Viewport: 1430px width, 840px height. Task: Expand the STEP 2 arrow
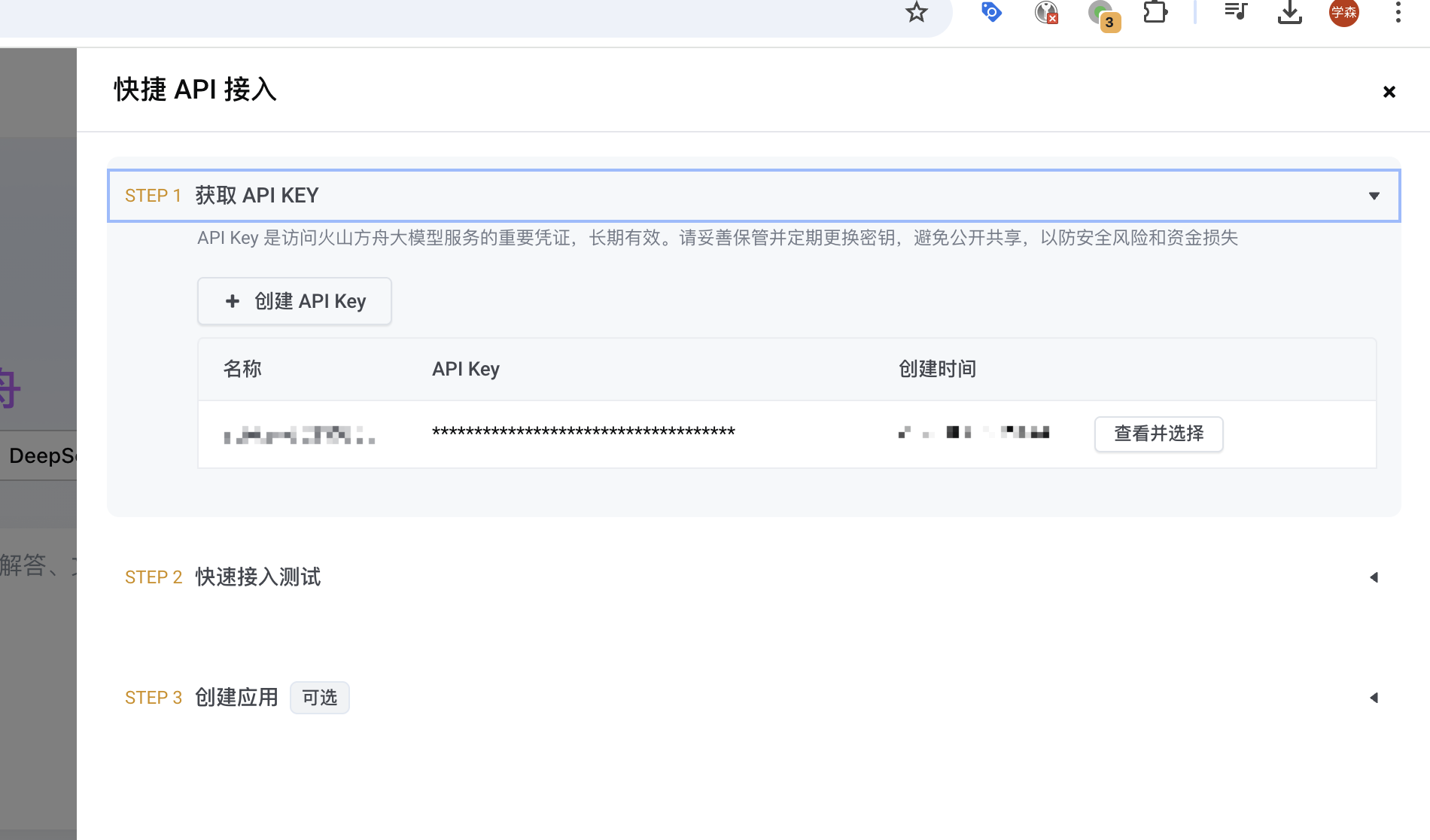1374,577
